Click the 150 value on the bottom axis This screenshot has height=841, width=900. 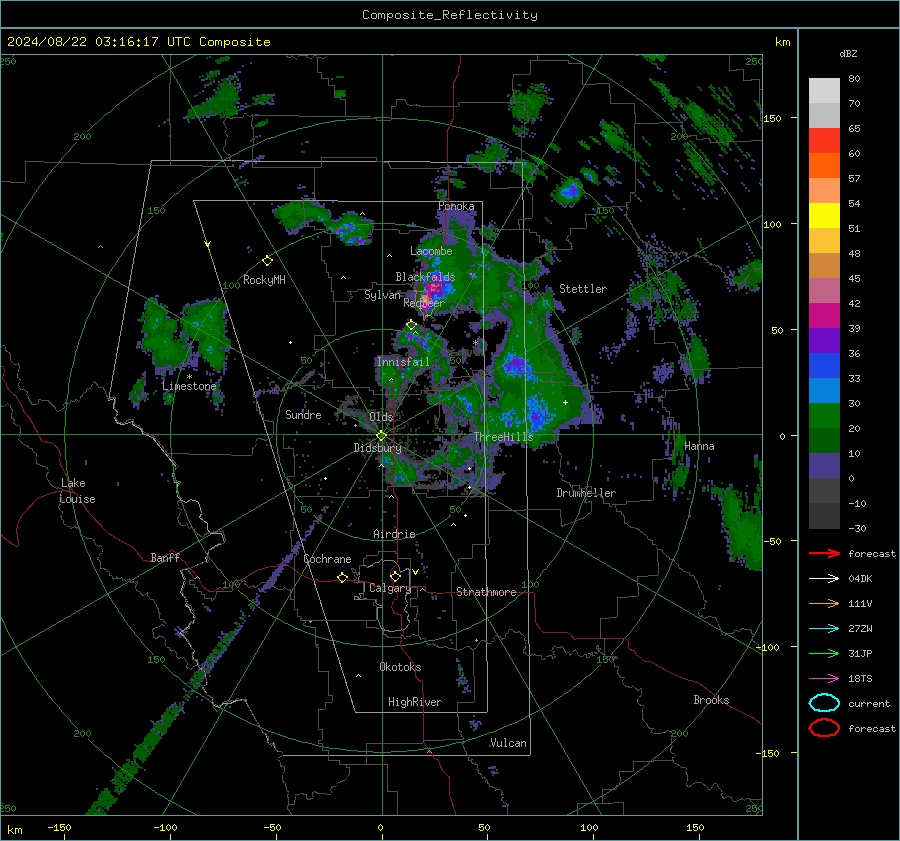point(695,828)
